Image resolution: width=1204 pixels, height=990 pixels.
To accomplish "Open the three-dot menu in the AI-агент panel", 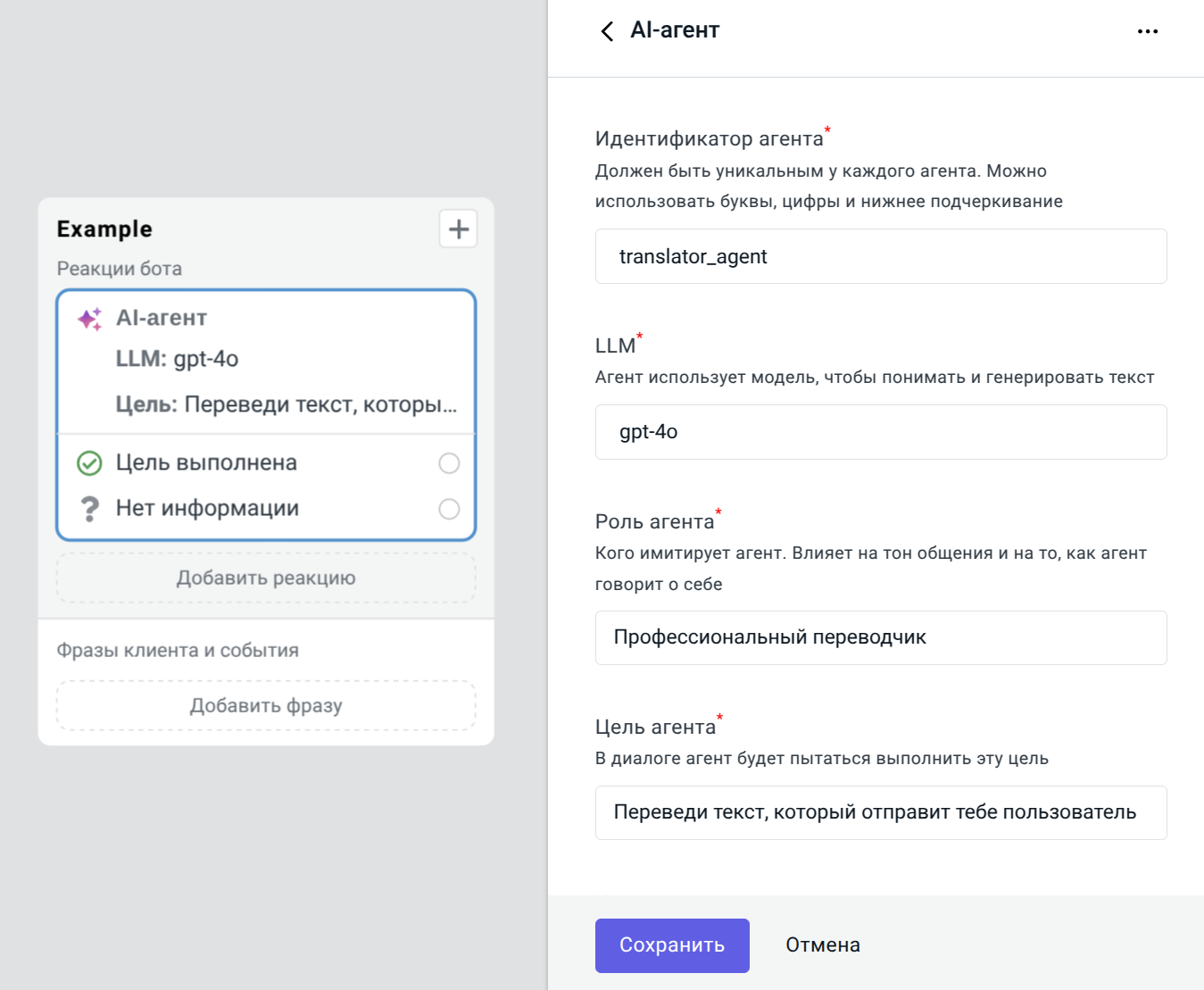I will coord(1148,30).
